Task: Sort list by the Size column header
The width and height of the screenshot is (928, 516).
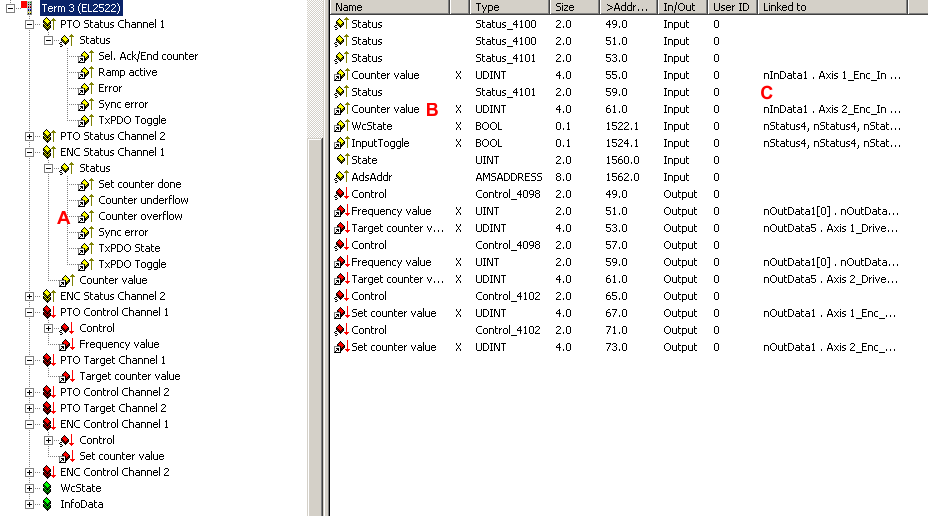Action: pyautogui.click(x=574, y=7)
